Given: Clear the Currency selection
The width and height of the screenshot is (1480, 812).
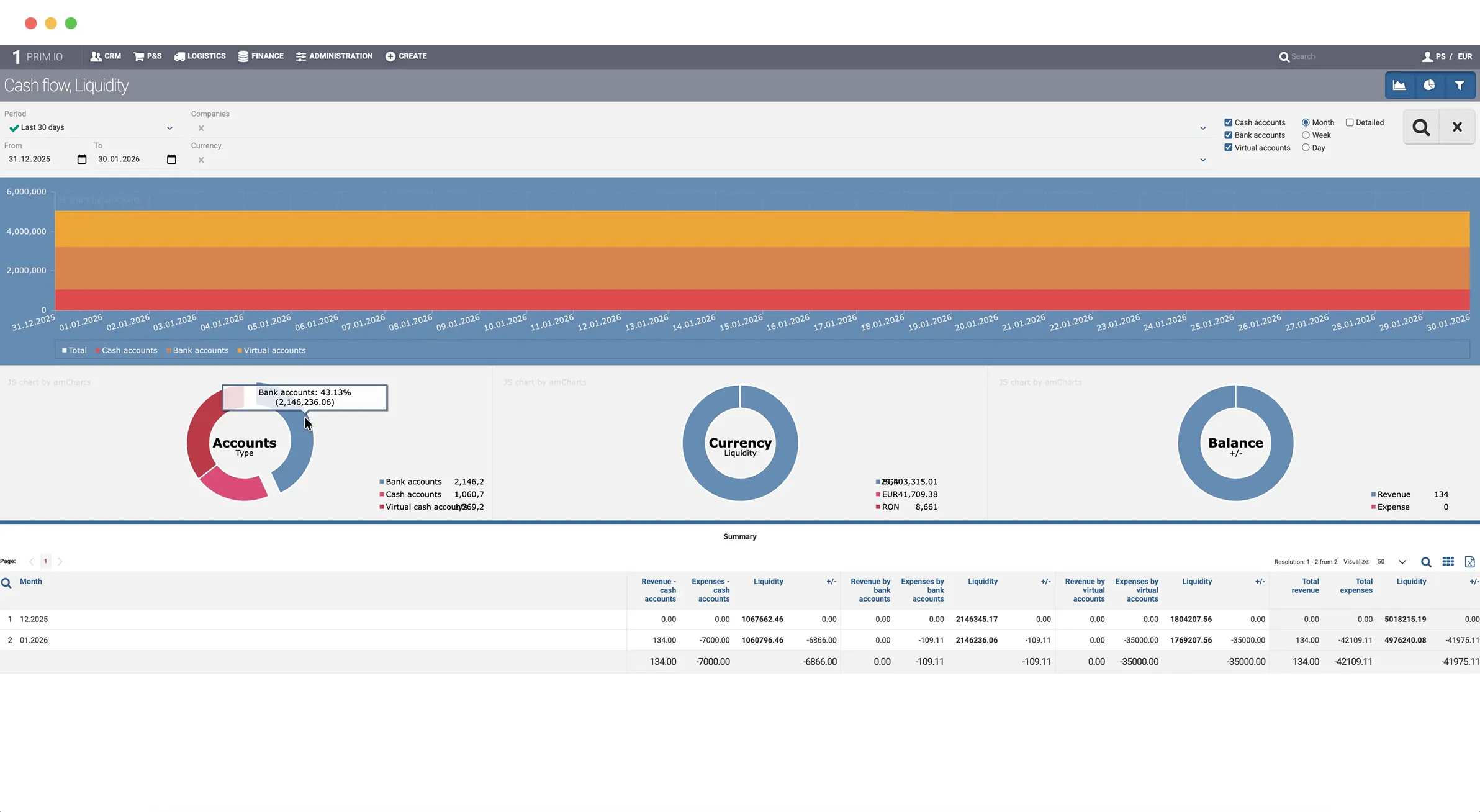Looking at the screenshot, I should click(201, 160).
